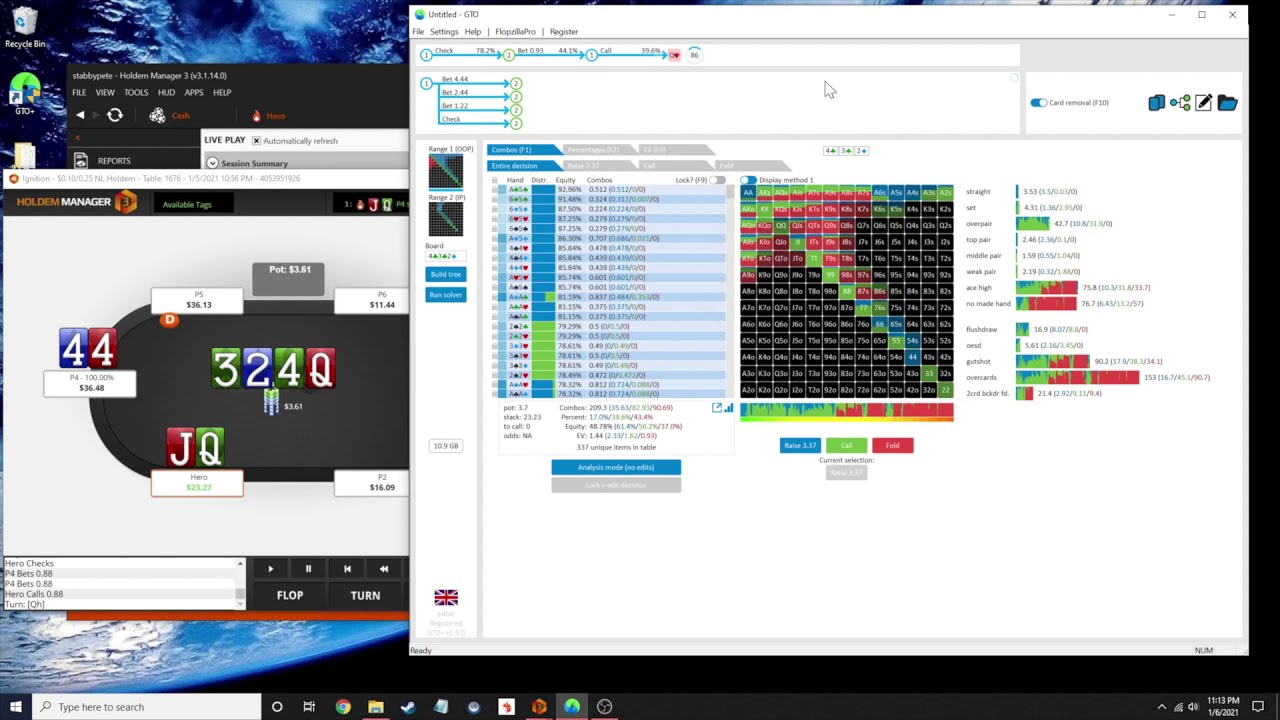Expand the Session Summary section
Viewport: 1280px width, 720px height.
point(212,163)
